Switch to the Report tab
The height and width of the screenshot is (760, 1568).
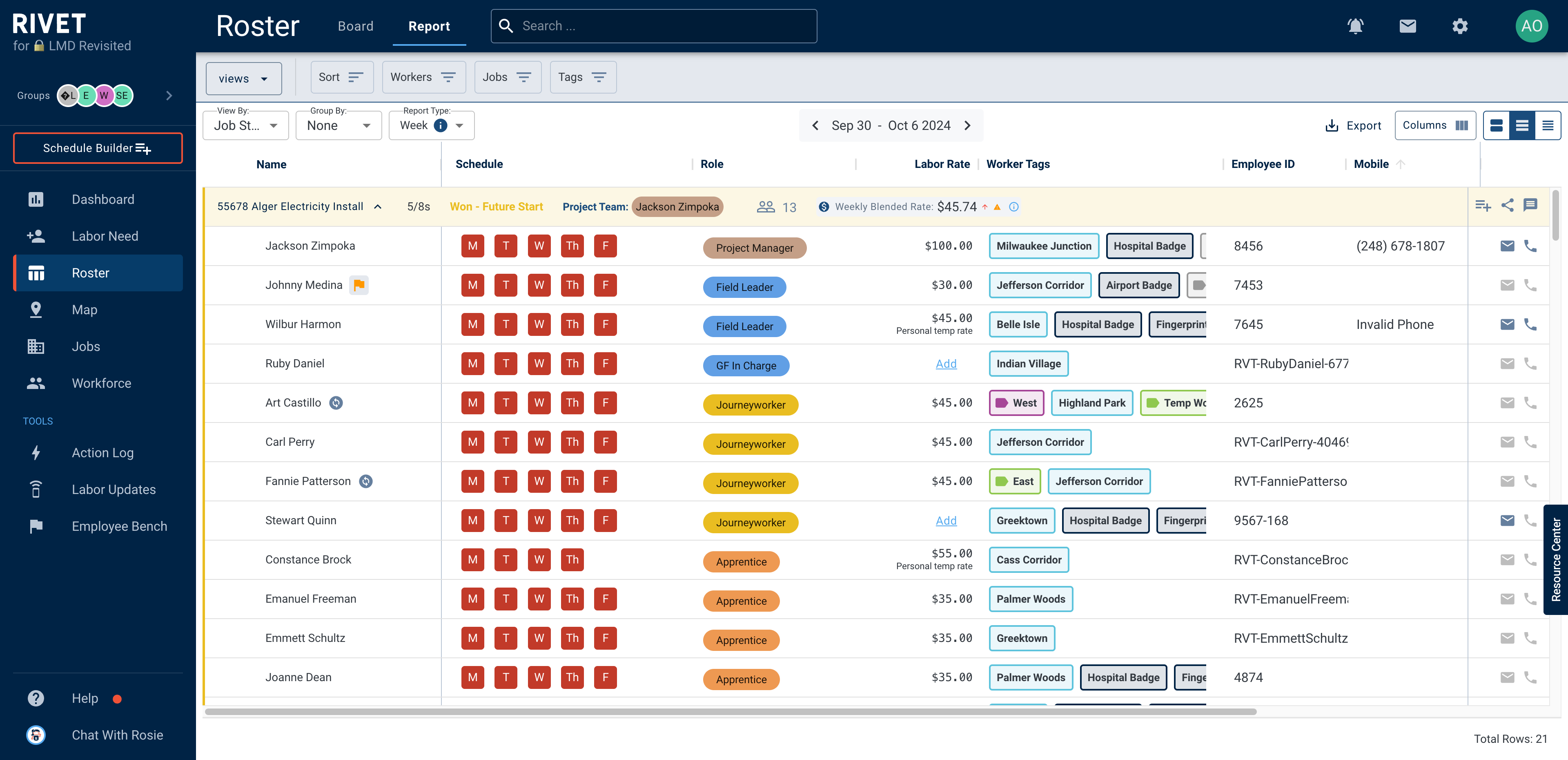click(x=429, y=26)
